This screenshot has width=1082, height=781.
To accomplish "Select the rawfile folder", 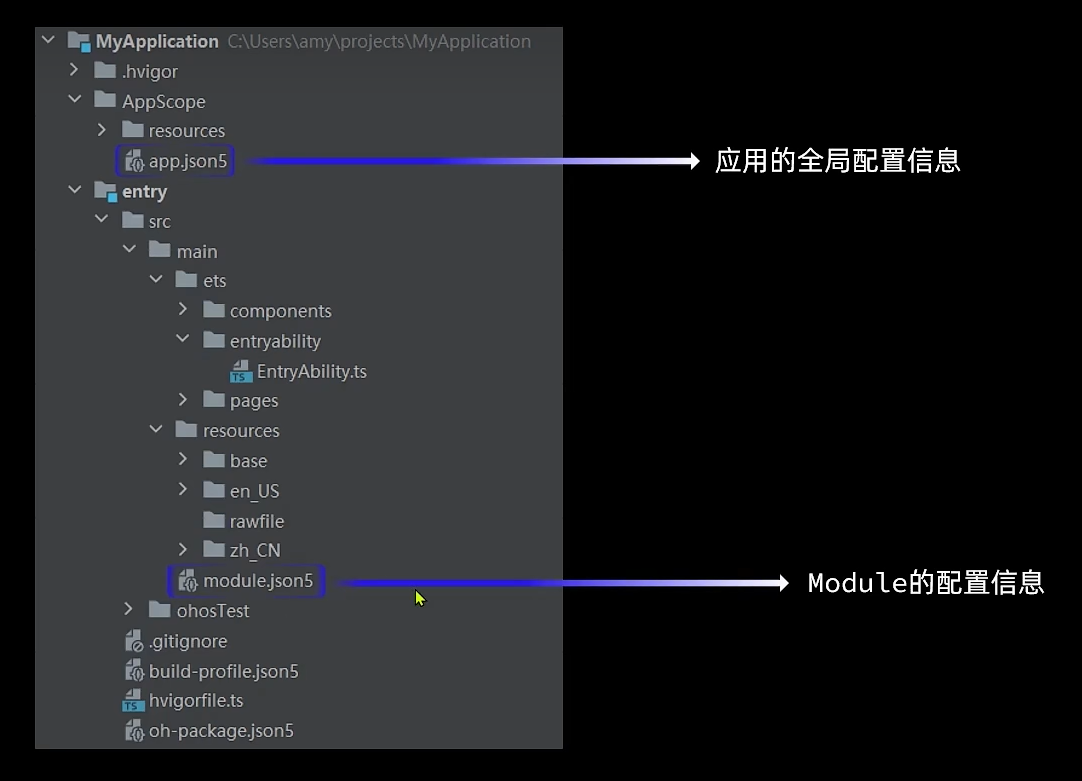I will click(x=256, y=521).
